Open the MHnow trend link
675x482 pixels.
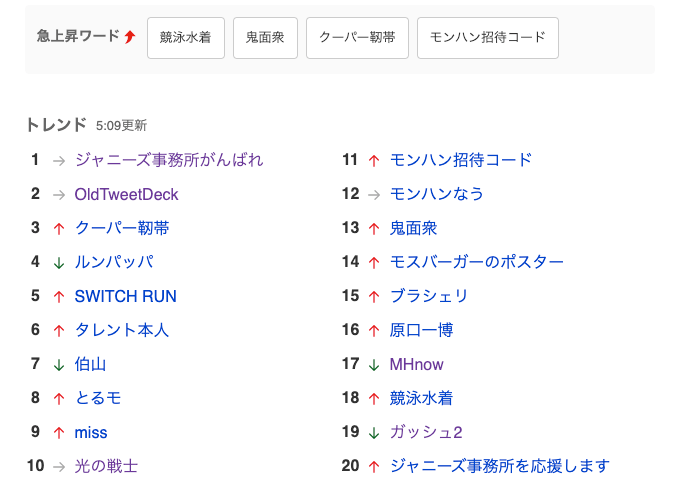click(x=416, y=365)
